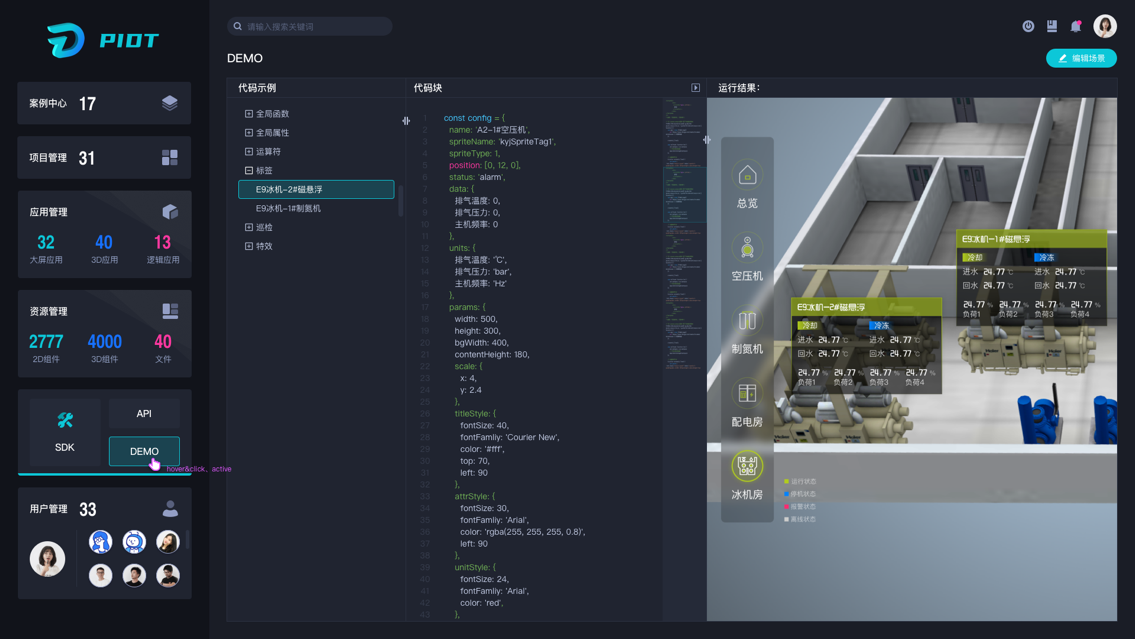
Task: Click the 编辑场景 button
Action: click(1081, 58)
